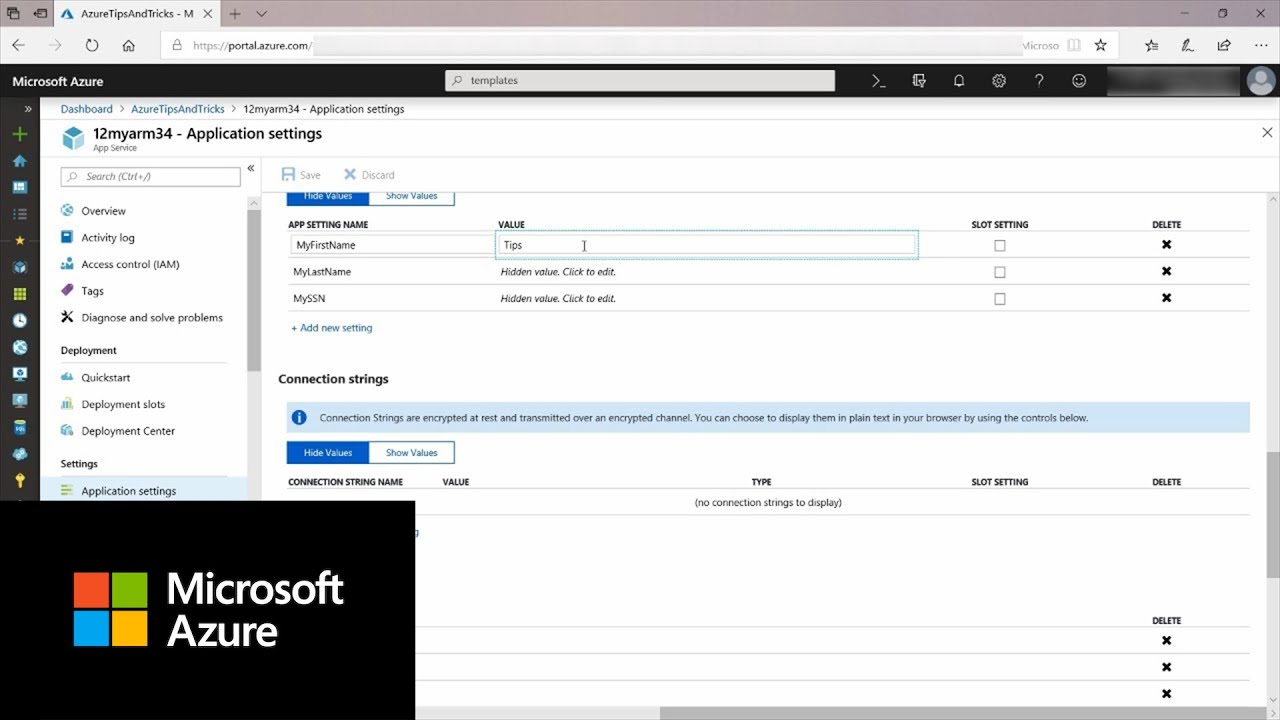Expand the left rail with double chevron

(x=28, y=109)
